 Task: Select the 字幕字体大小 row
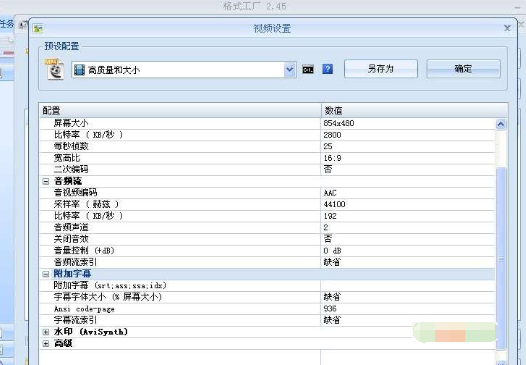pos(267,297)
